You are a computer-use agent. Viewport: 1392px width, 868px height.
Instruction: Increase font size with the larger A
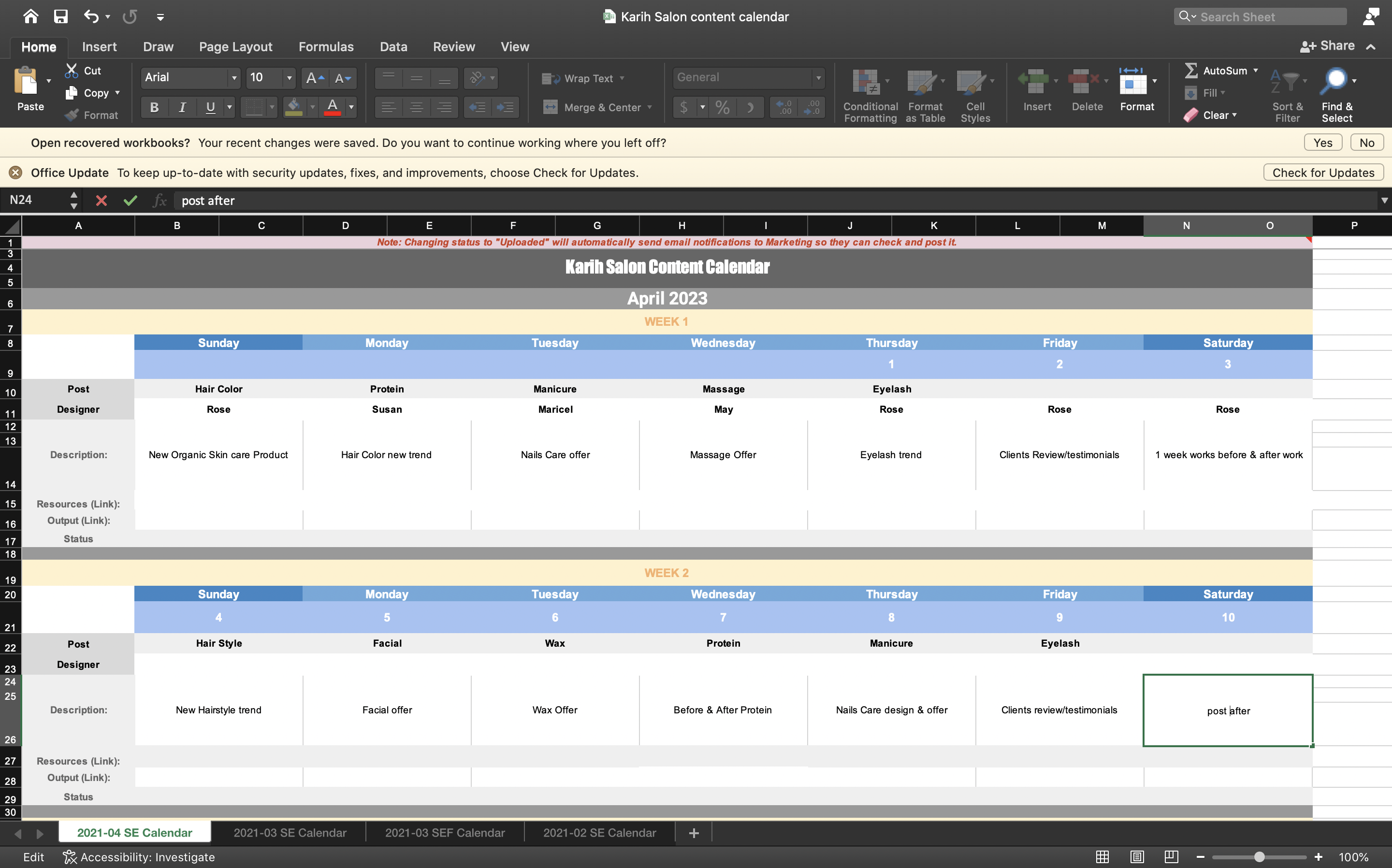[315, 78]
